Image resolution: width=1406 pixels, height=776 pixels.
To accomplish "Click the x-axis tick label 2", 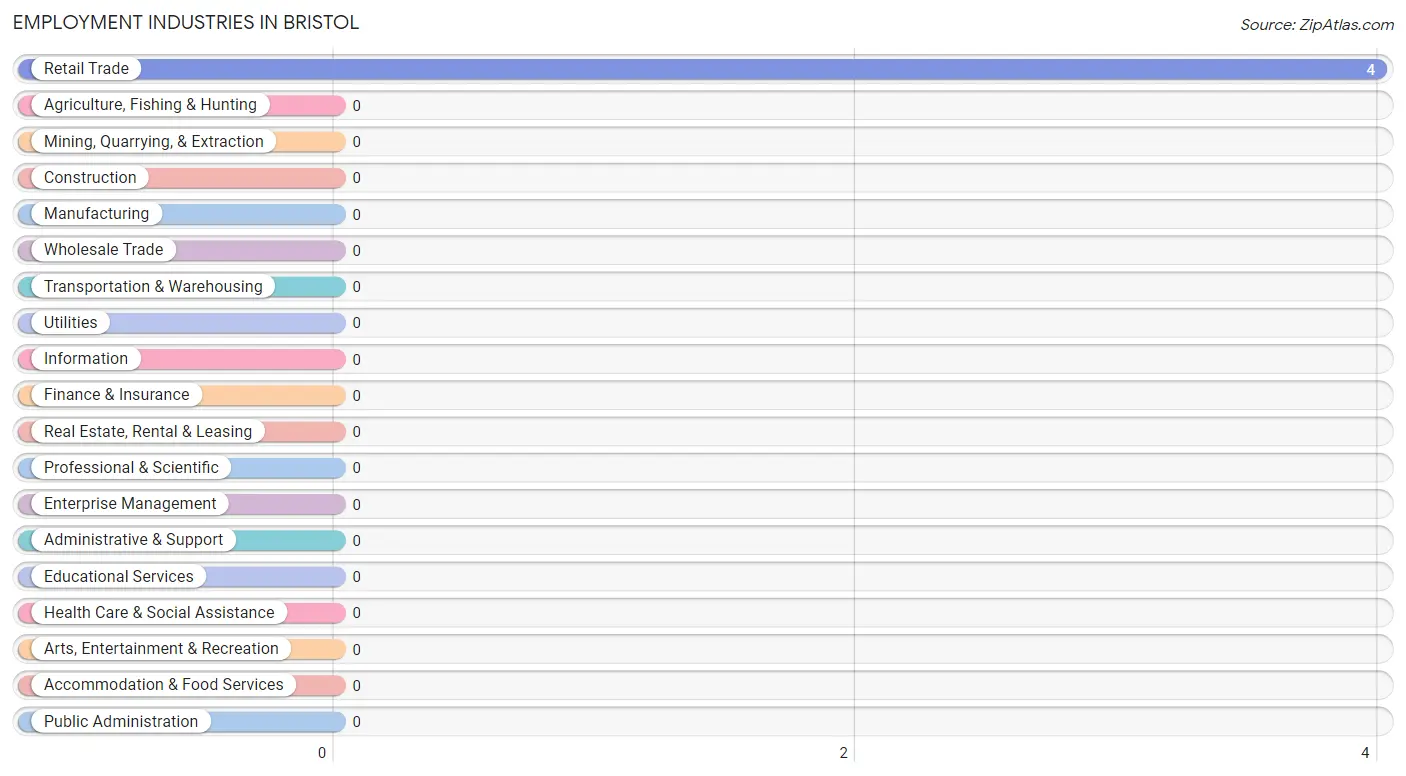I will point(844,753).
